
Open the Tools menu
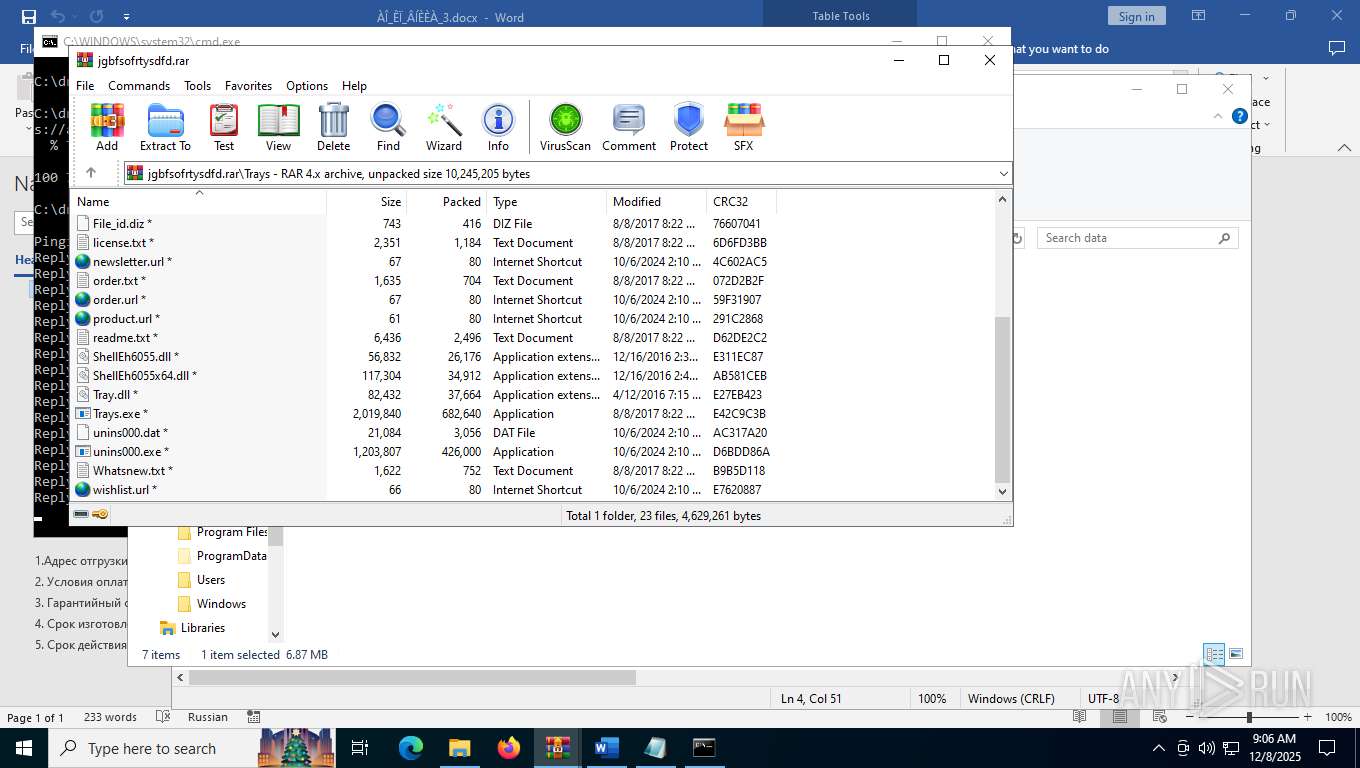tap(198, 86)
